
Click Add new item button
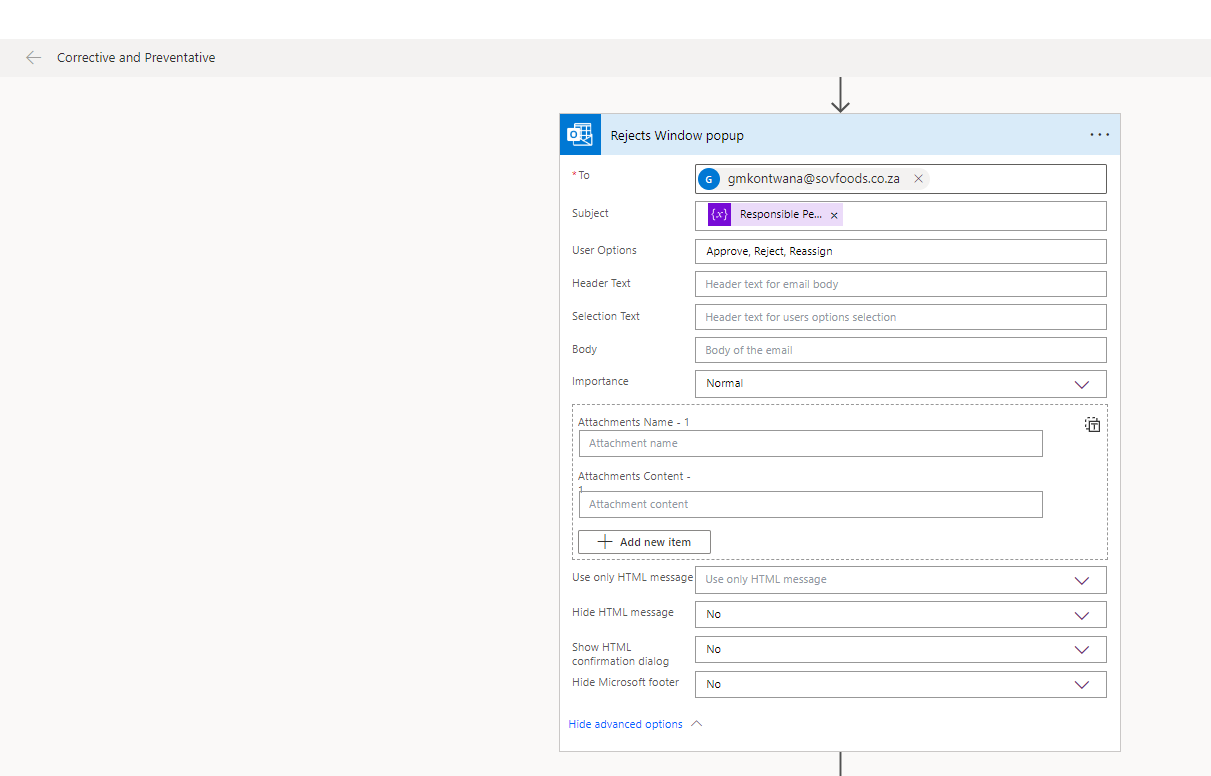644,542
